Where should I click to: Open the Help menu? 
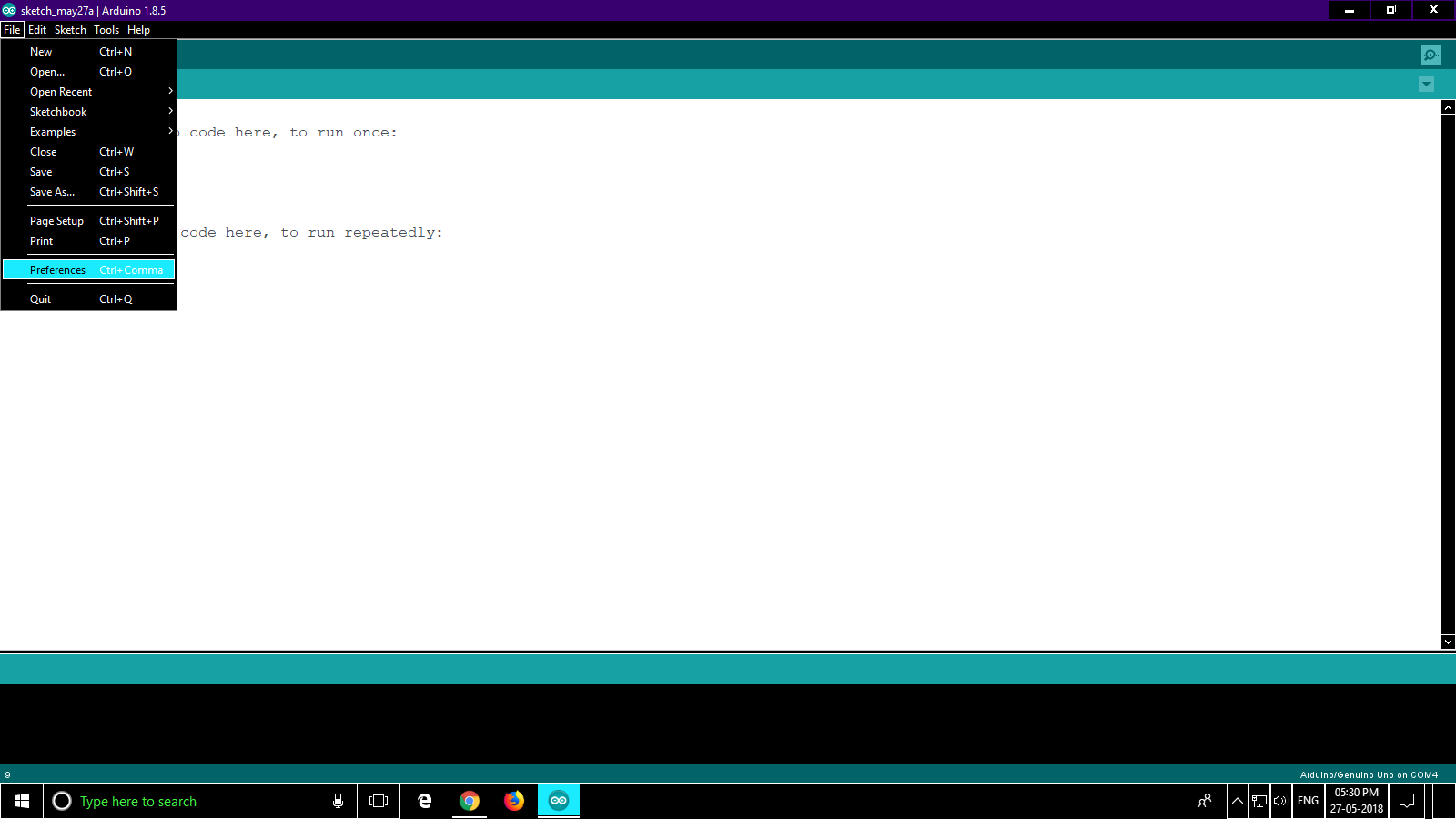(x=138, y=30)
